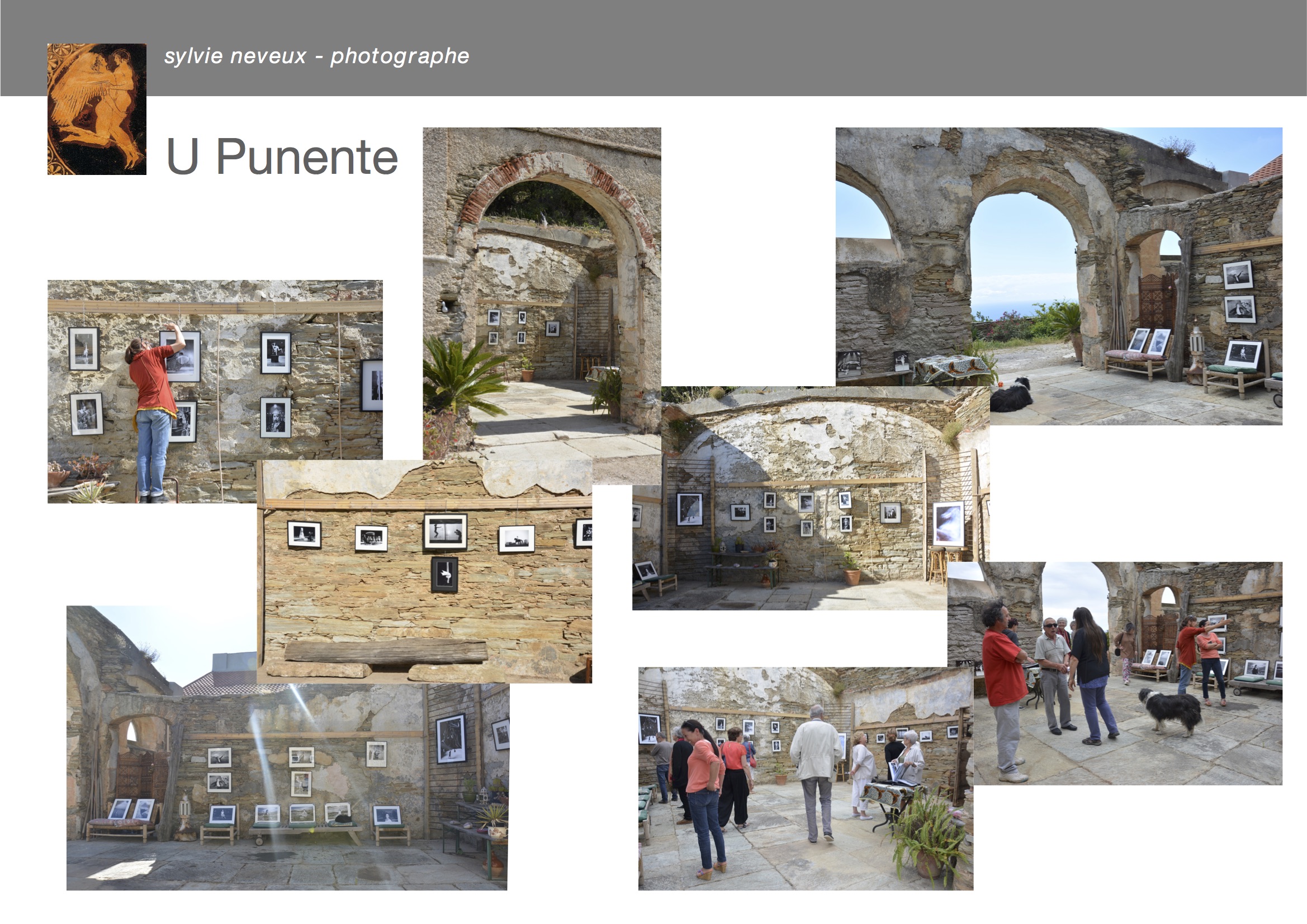
Task: Click 'sylvie neveux - photographe' header text
Action: [316, 56]
